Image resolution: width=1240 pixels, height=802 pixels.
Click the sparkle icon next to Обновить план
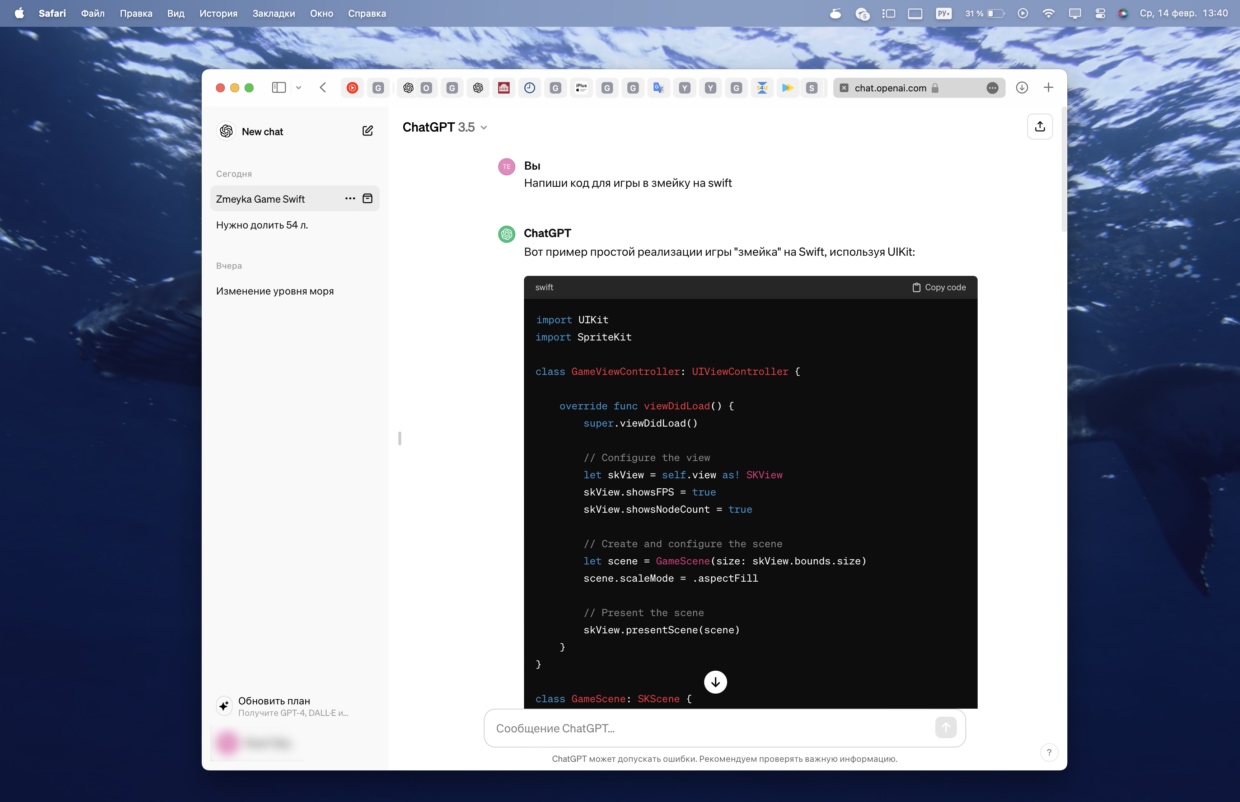[224, 706]
